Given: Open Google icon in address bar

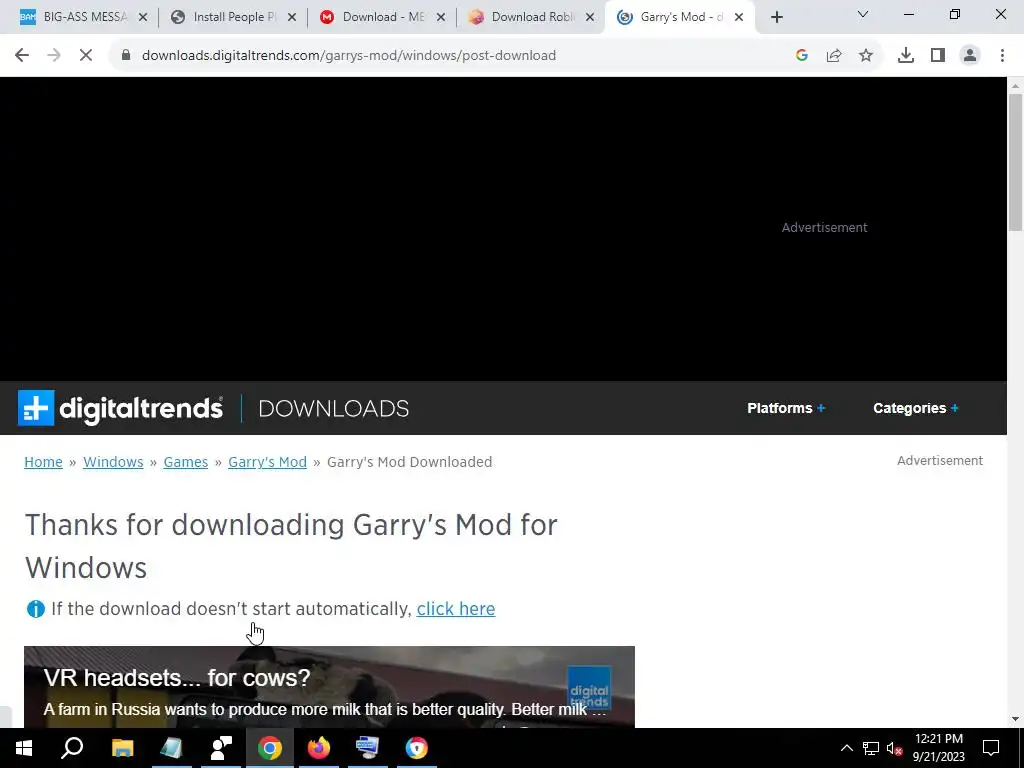Looking at the screenshot, I should pos(802,56).
